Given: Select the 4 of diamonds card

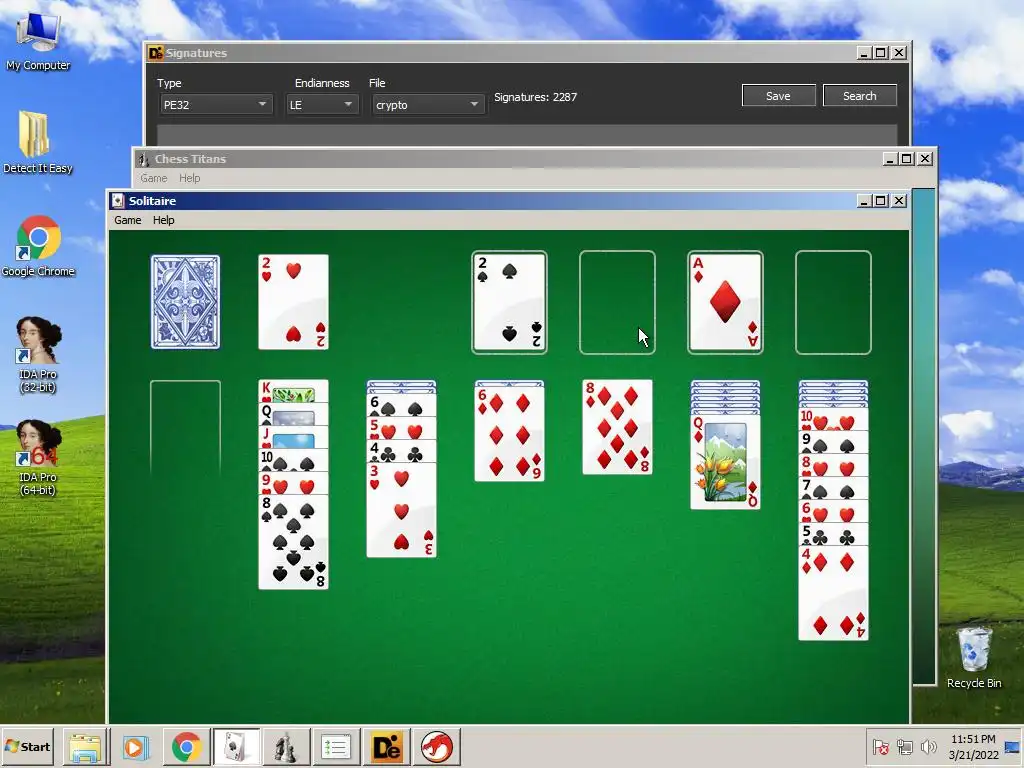Looking at the screenshot, I should coord(833,593).
